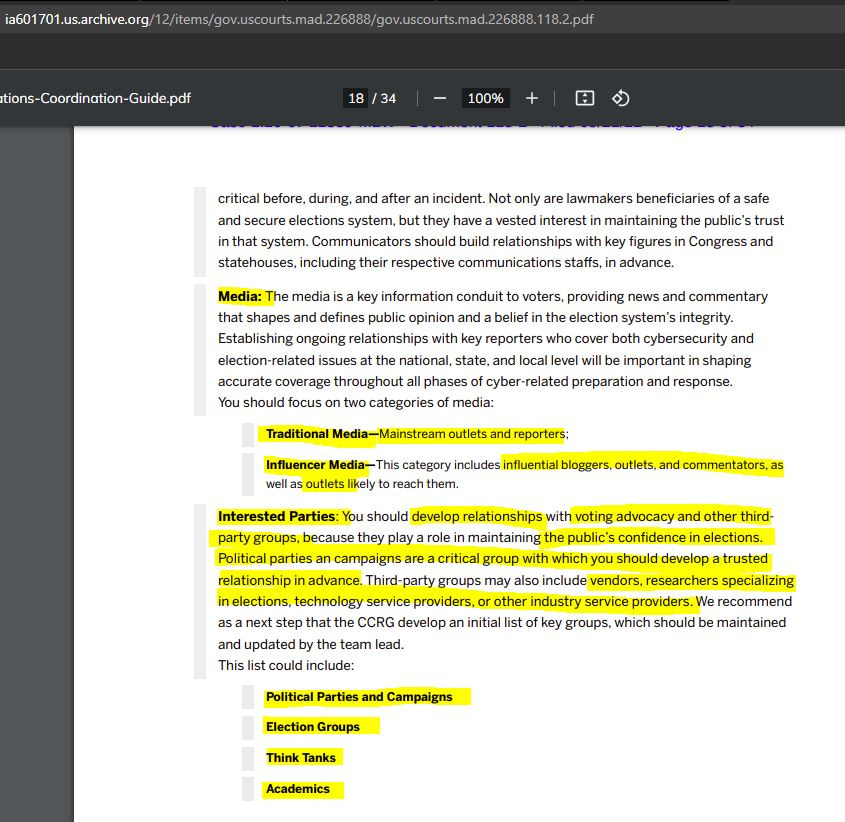Click the 'Think Tanks' list item
This screenshot has width=845, height=822.
pos(301,757)
